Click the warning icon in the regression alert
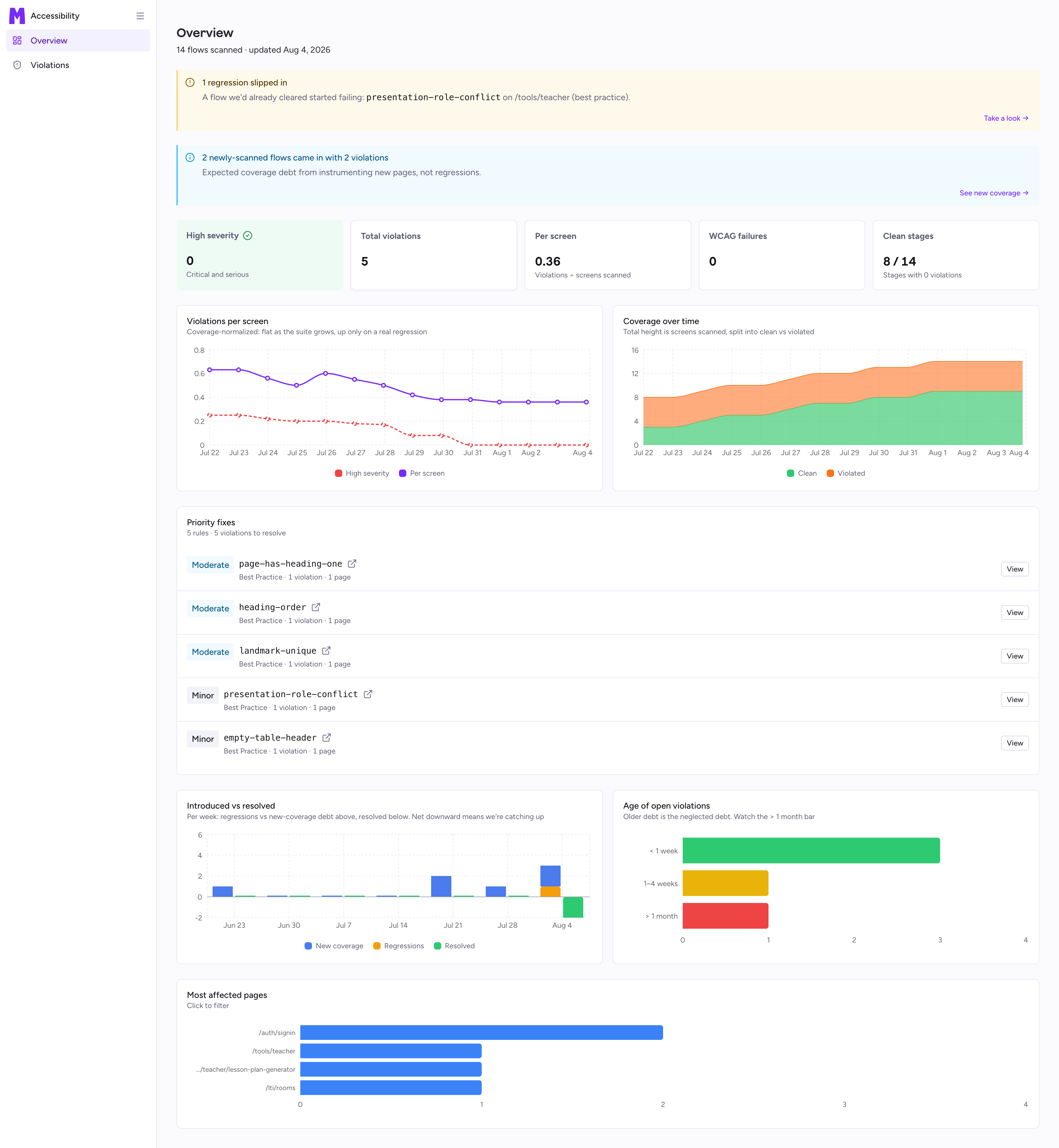Screen dimensions: 1059x1148 point(190,82)
